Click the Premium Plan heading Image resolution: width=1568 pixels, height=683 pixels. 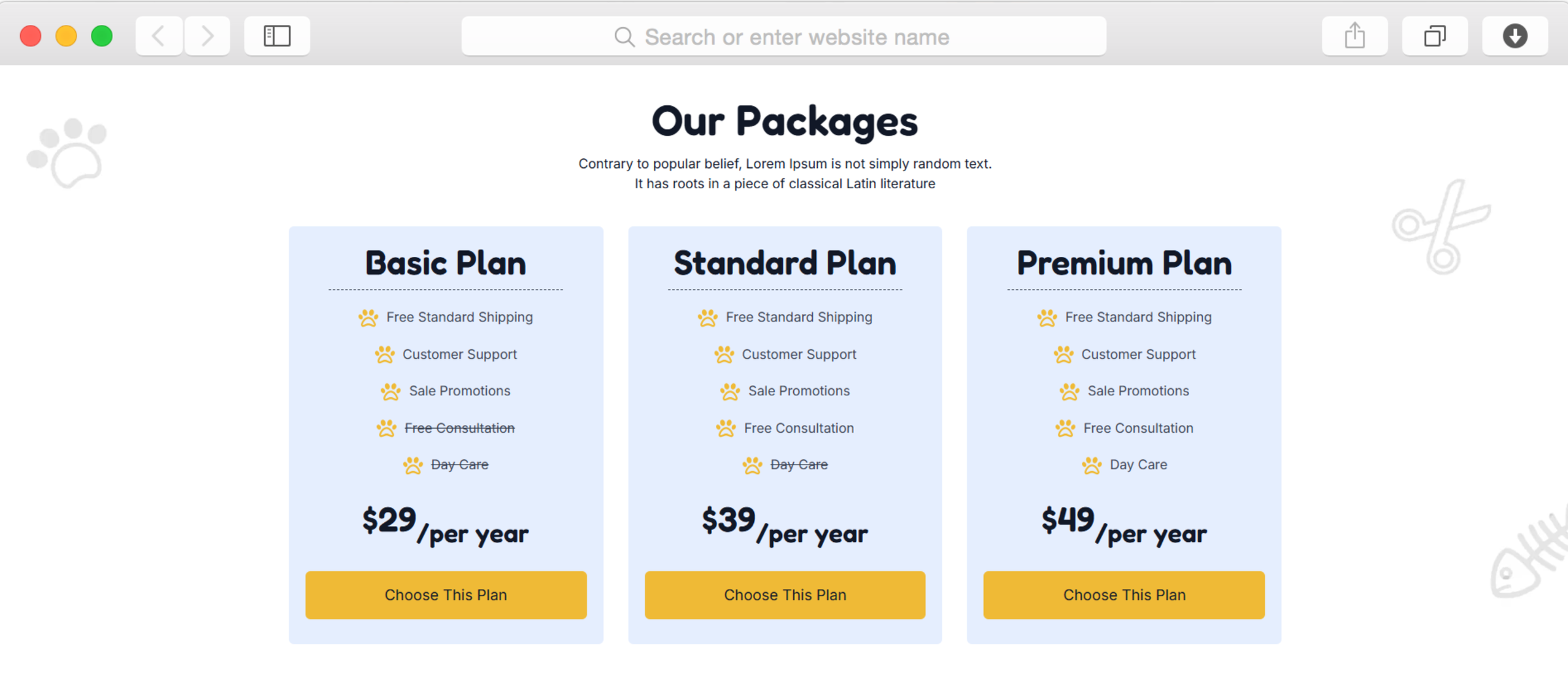[1124, 263]
